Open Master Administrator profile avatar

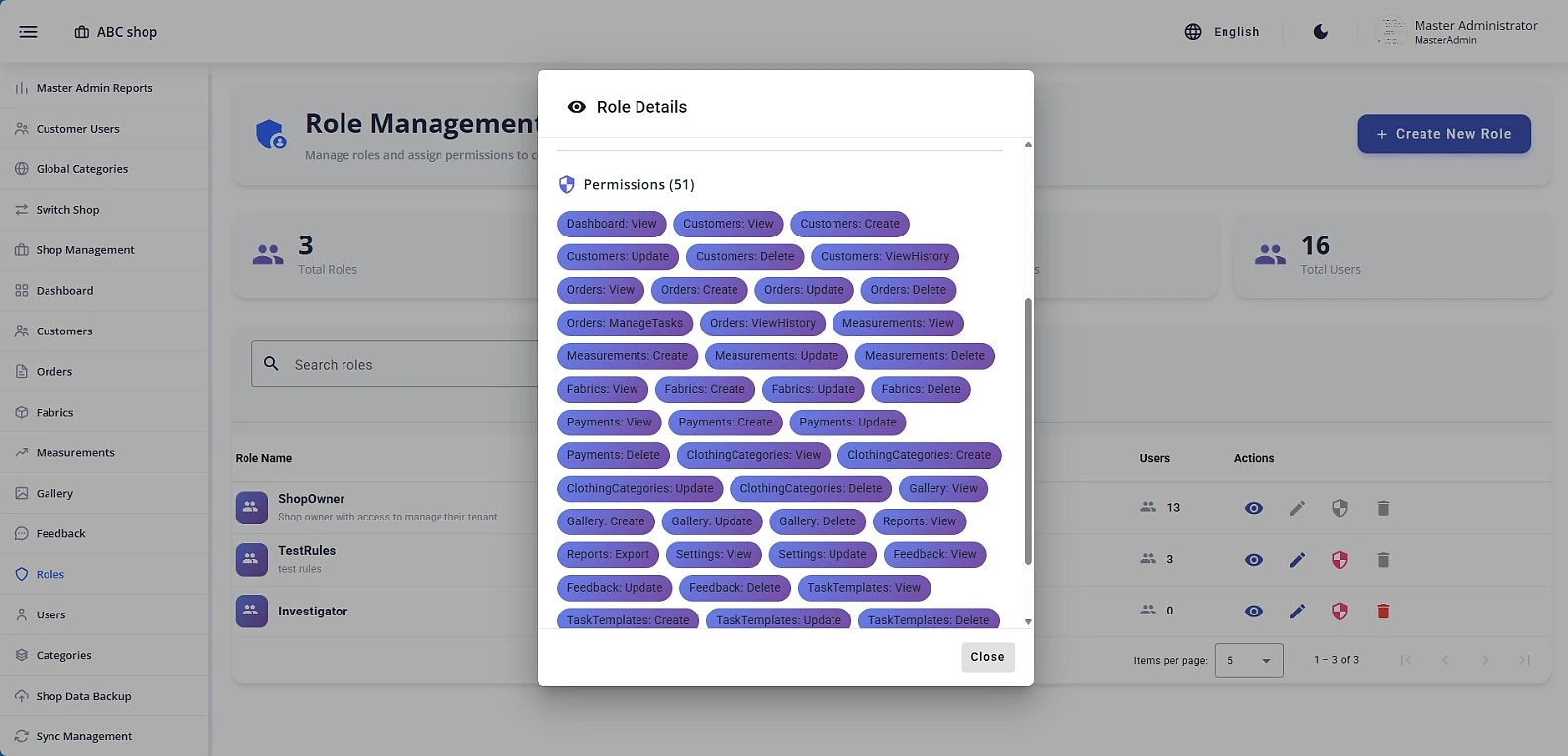tap(1391, 32)
